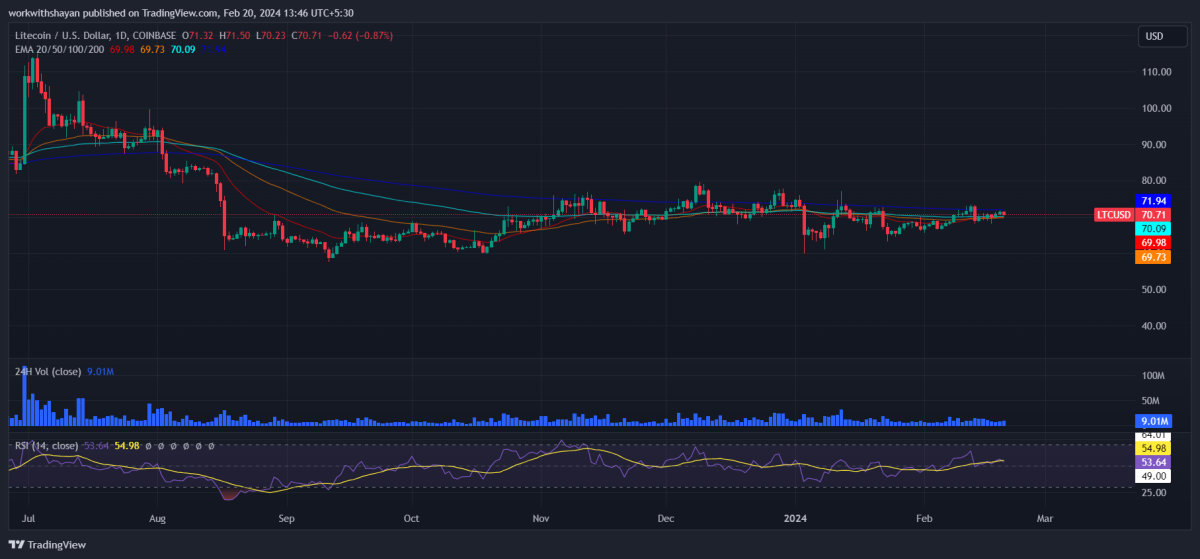Click the red LTCUSD price label
This screenshot has width=1200, height=559.
coord(1113,215)
